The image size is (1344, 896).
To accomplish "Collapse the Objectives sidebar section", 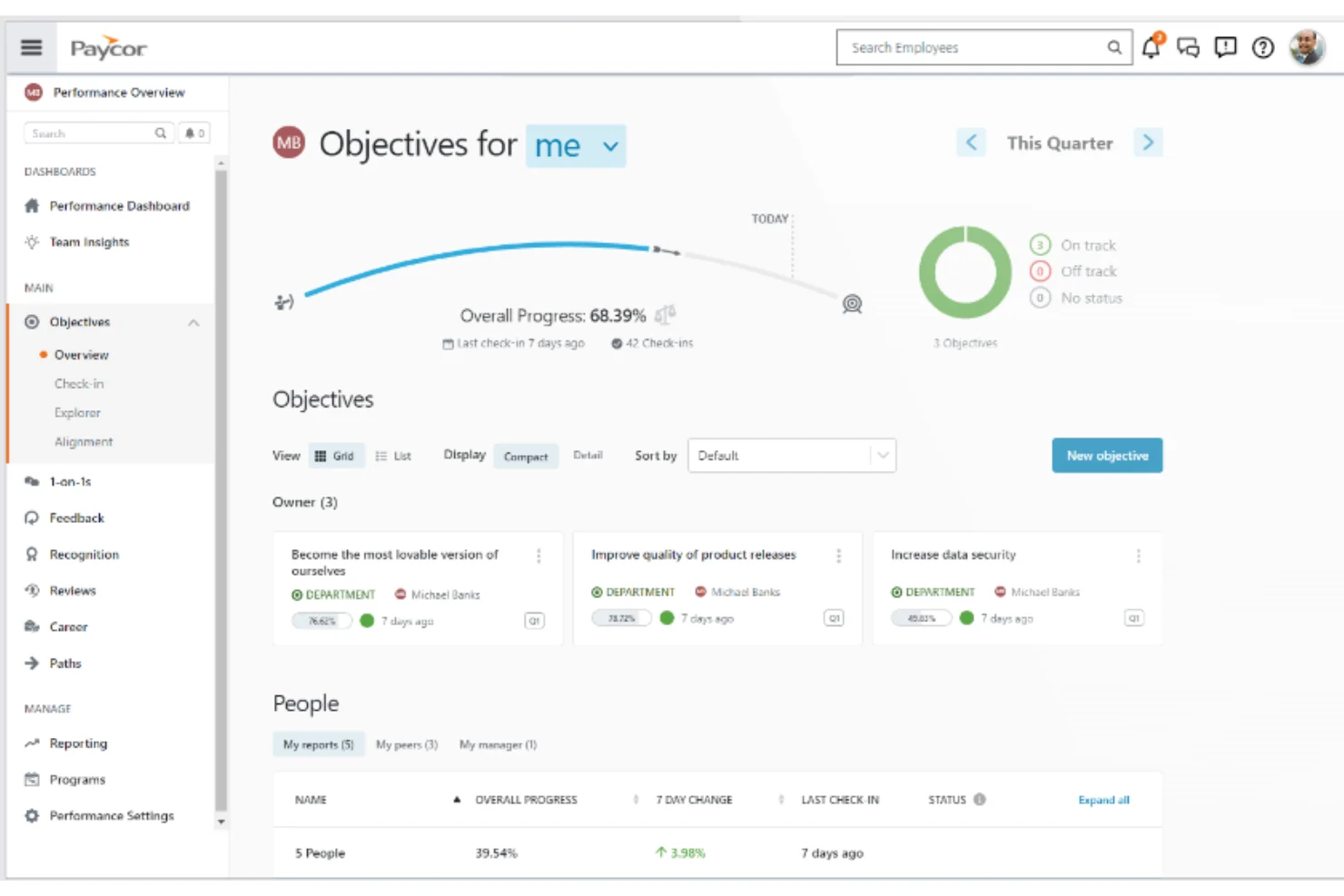I will (193, 321).
